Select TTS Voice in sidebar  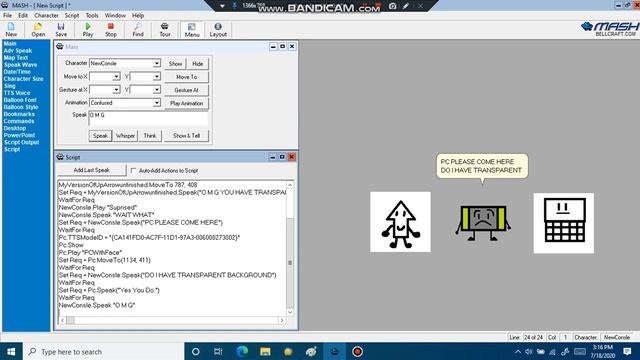point(17,93)
